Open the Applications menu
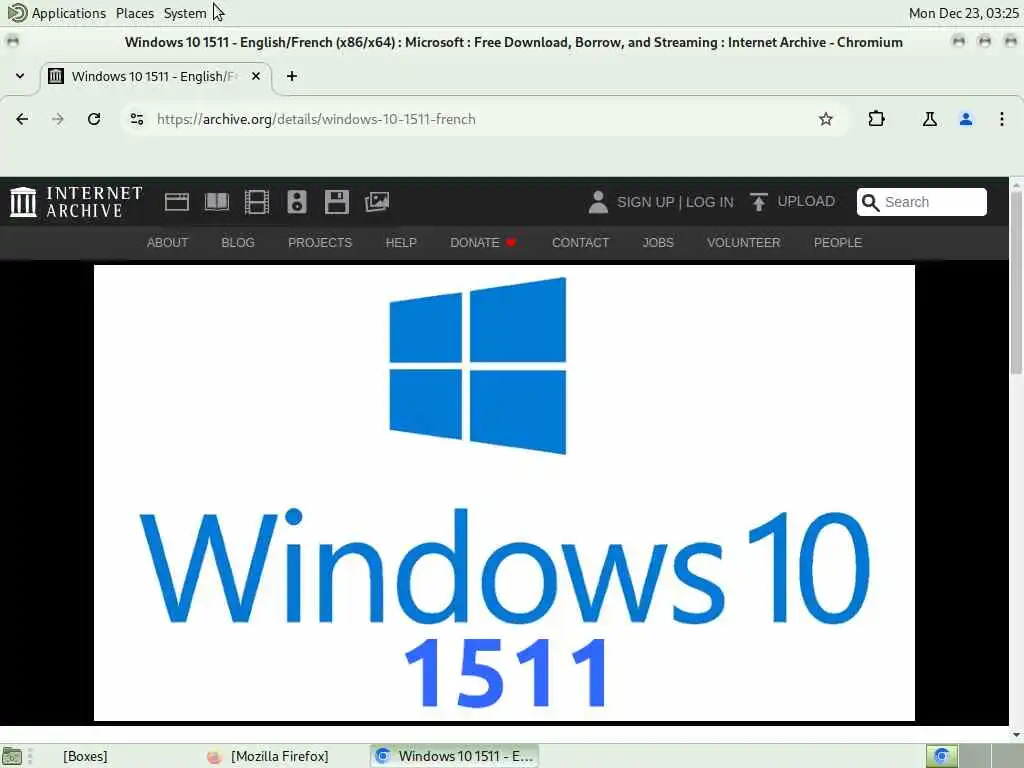 coord(57,13)
